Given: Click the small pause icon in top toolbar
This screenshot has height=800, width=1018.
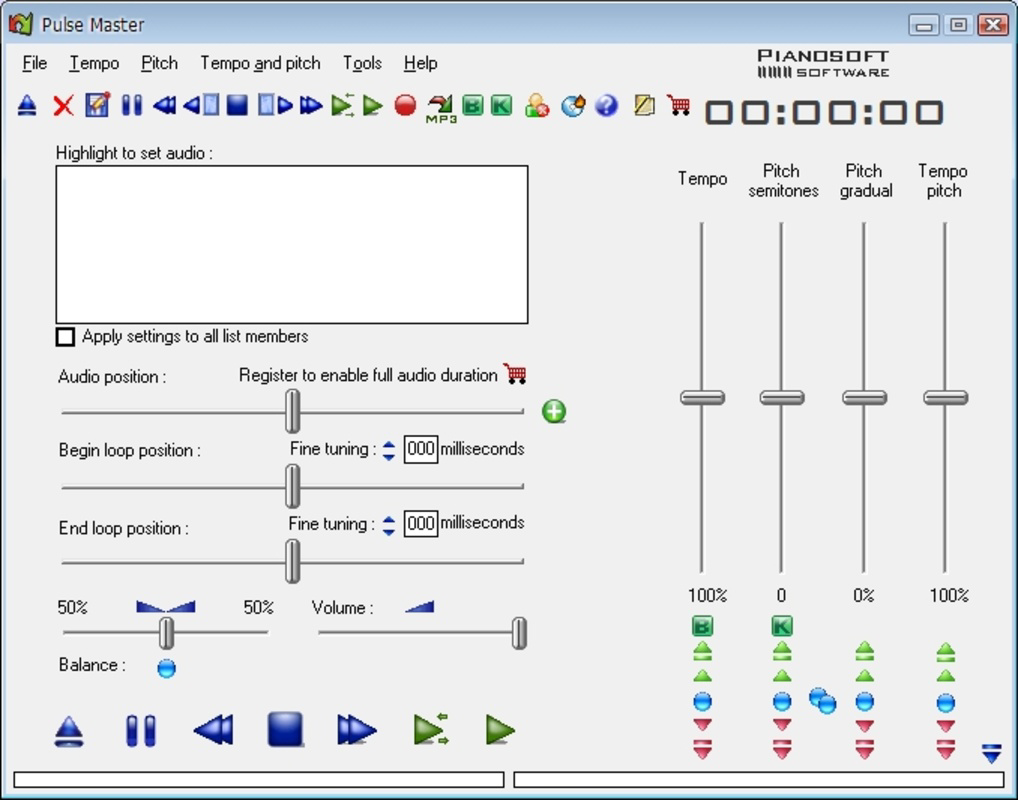Looking at the screenshot, I should [x=132, y=105].
